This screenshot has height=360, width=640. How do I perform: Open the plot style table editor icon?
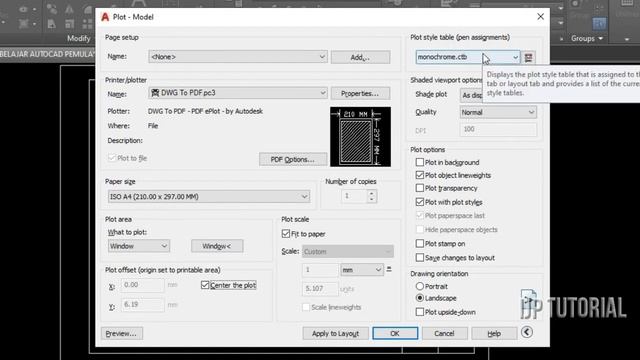pyautogui.click(x=528, y=57)
